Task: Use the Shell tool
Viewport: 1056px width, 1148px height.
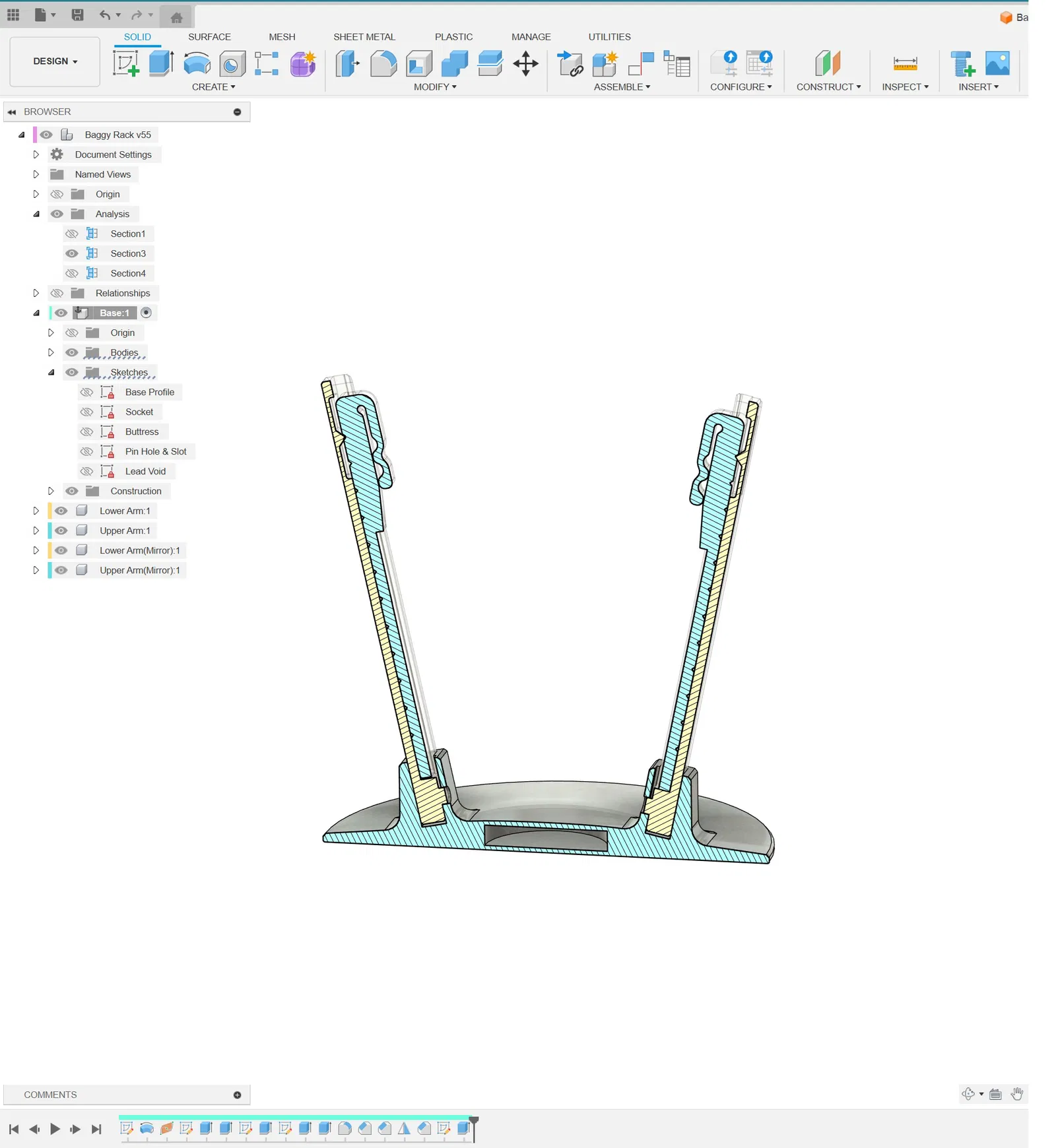Action: (419, 64)
